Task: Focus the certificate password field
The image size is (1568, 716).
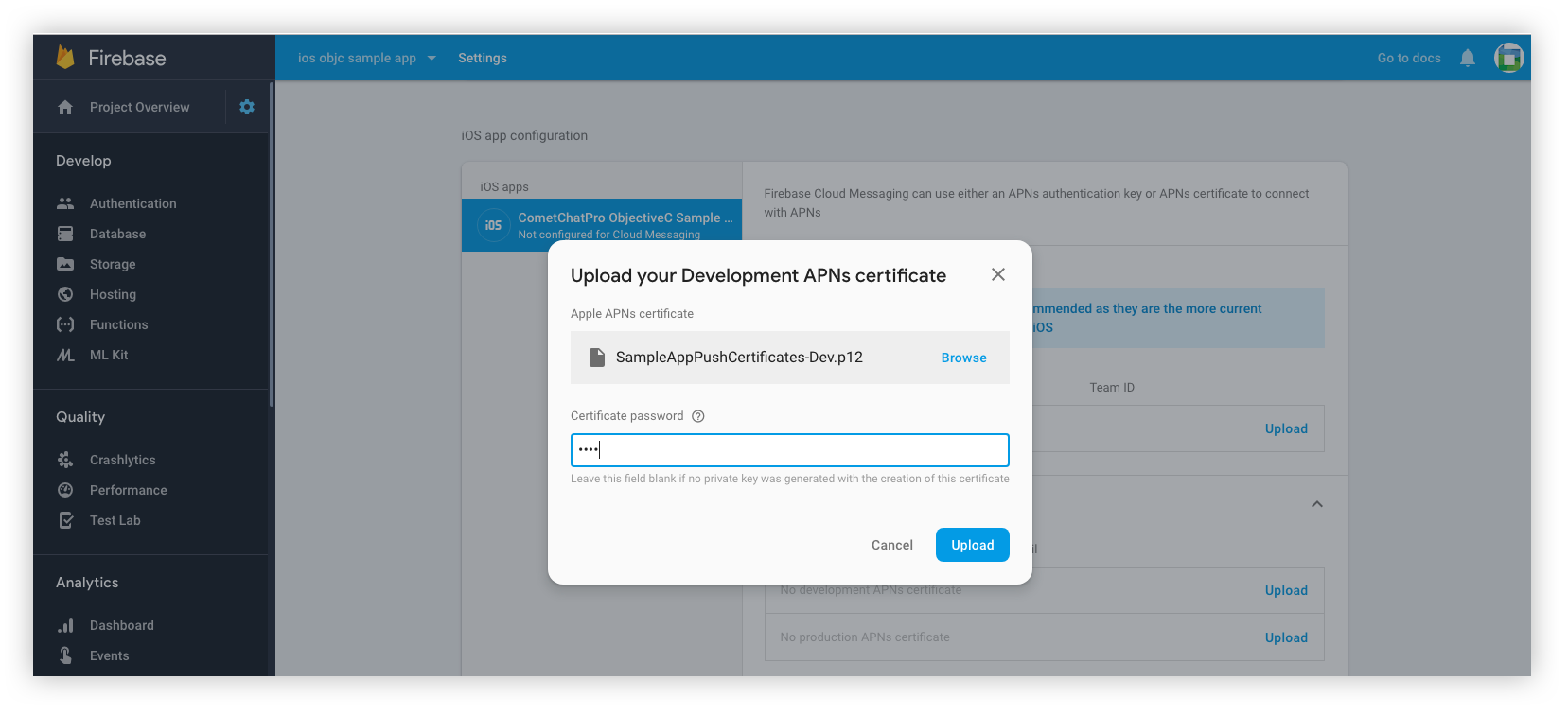Action: 790,450
